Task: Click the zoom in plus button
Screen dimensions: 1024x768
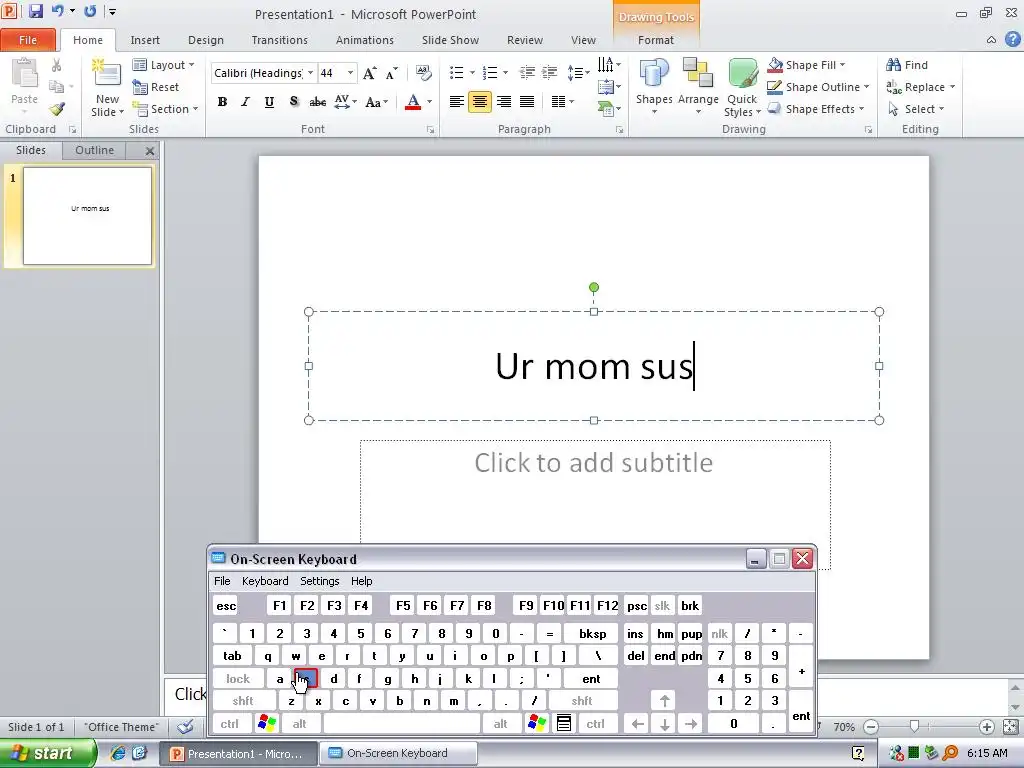Action: (x=986, y=726)
